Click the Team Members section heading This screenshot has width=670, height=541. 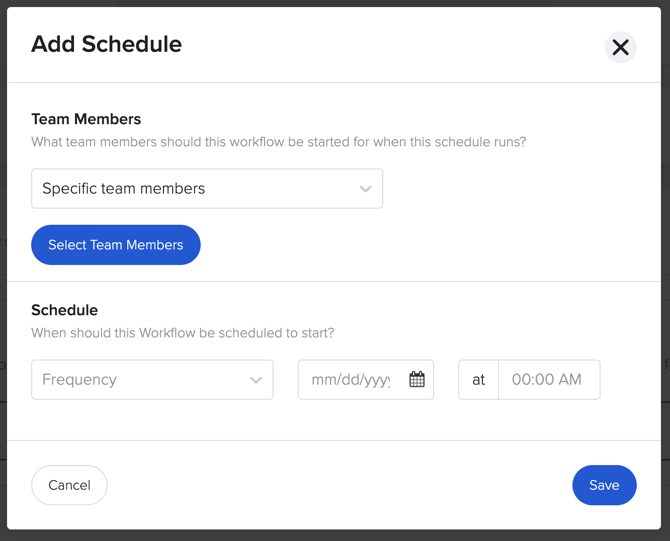pos(86,119)
